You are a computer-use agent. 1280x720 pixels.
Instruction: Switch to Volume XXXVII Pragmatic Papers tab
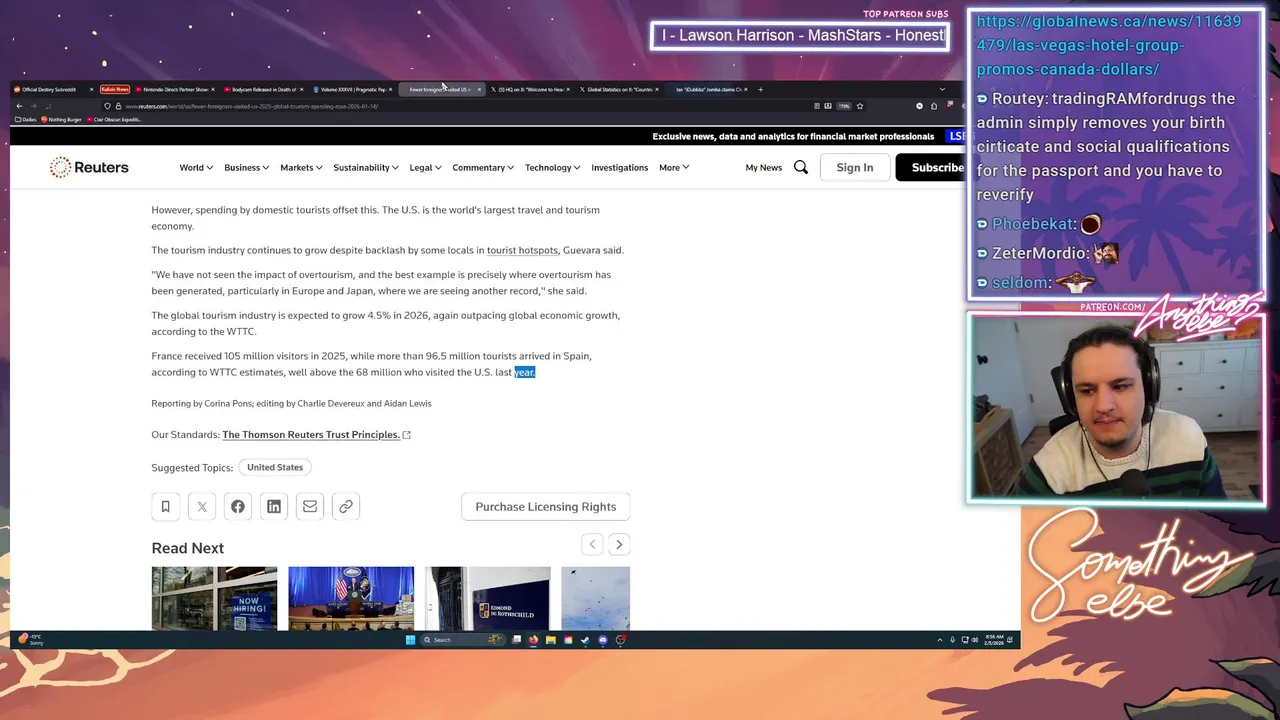pyautogui.click(x=352, y=90)
